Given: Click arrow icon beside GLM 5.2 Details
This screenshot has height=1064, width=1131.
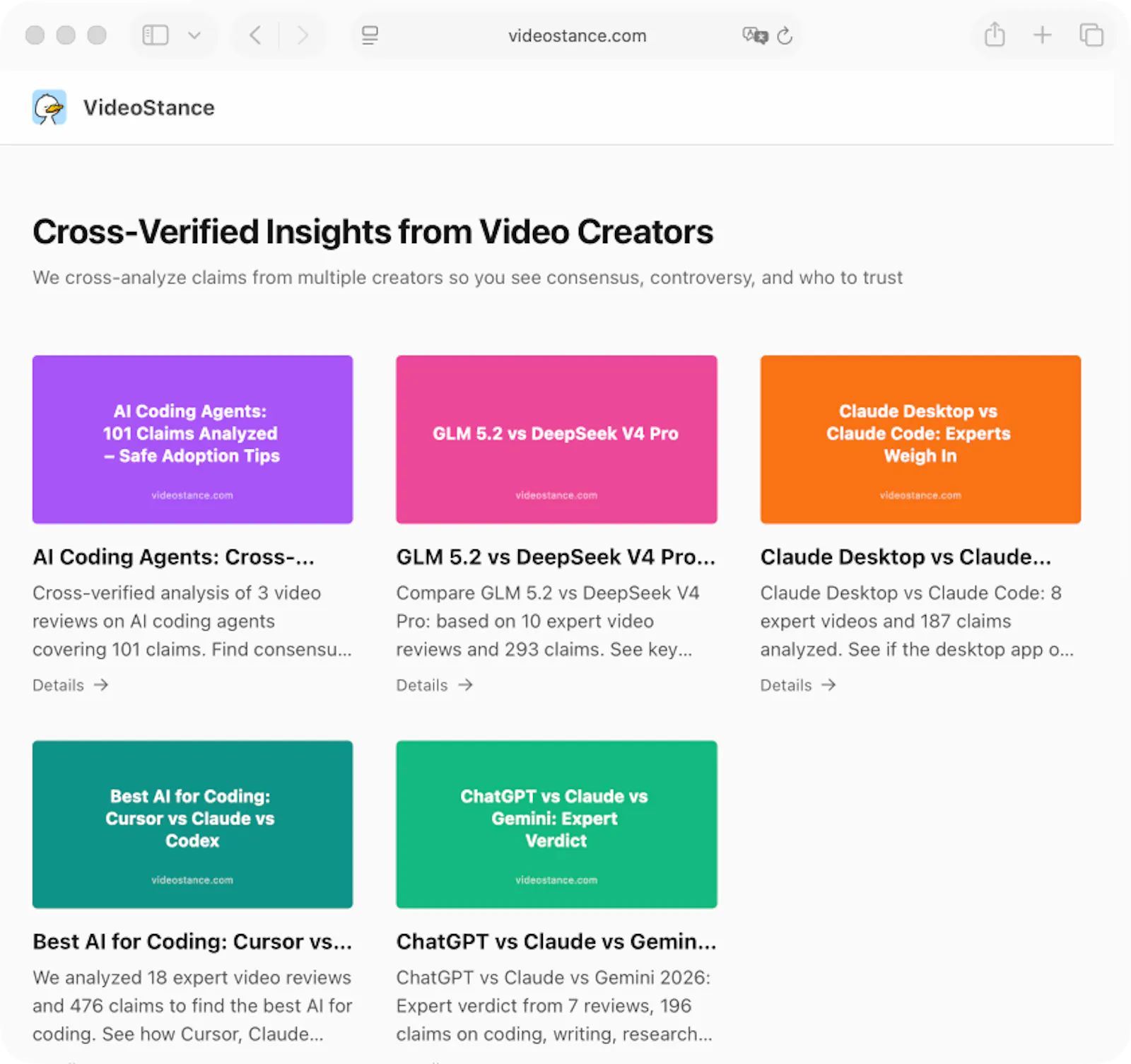Looking at the screenshot, I should 465,685.
